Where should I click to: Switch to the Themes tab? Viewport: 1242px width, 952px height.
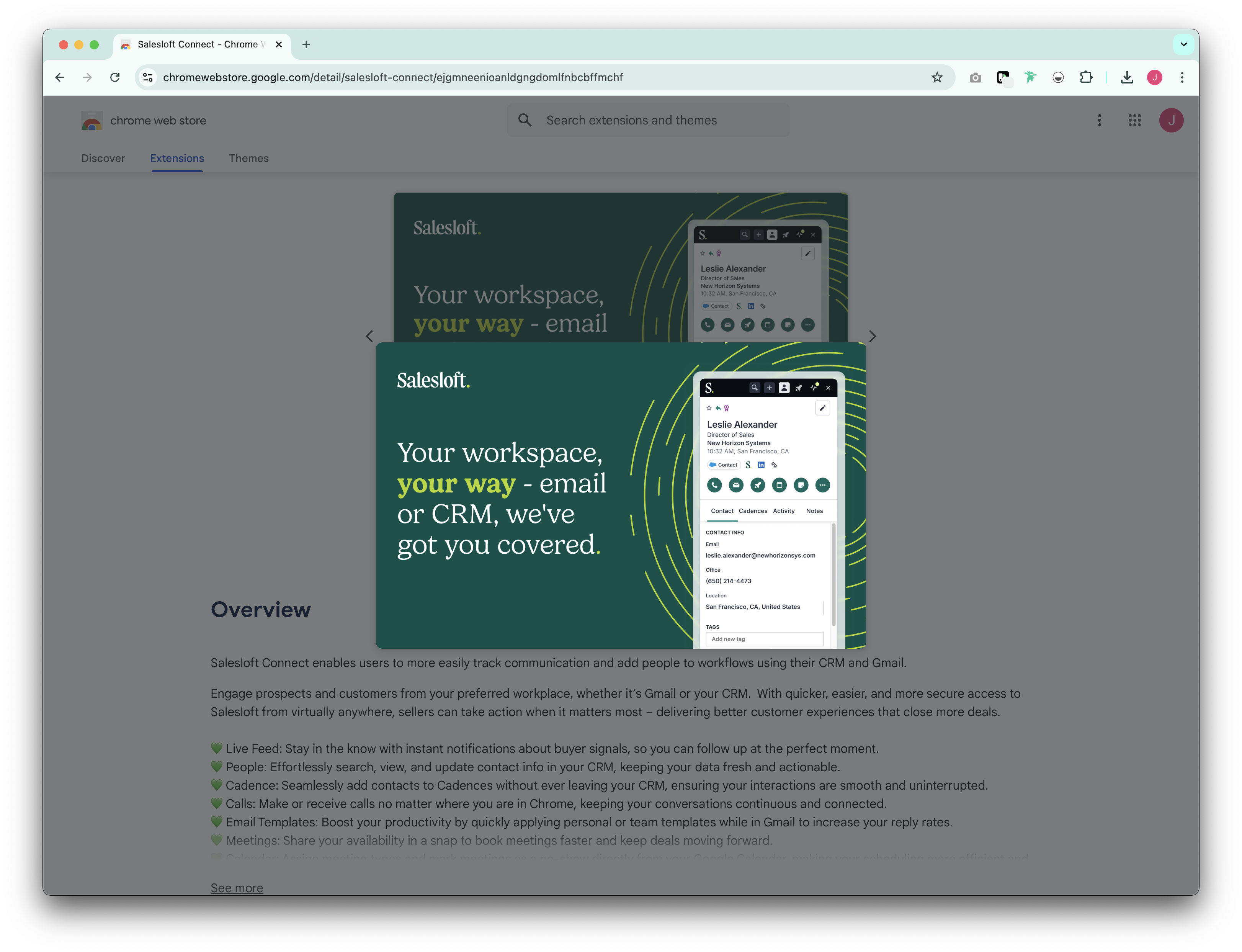249,159
